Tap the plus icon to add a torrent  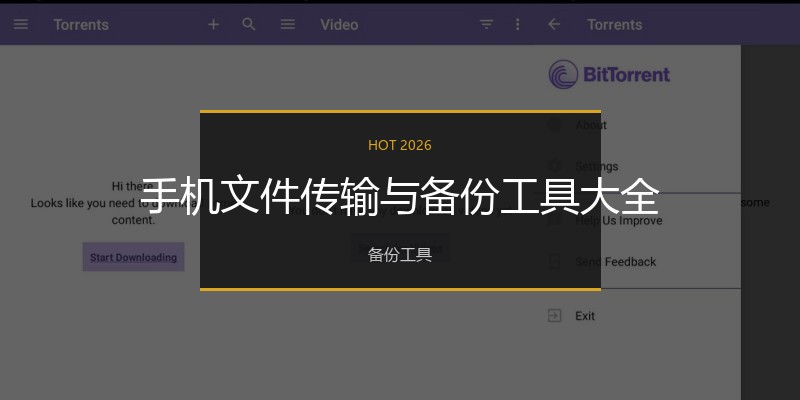[213, 24]
